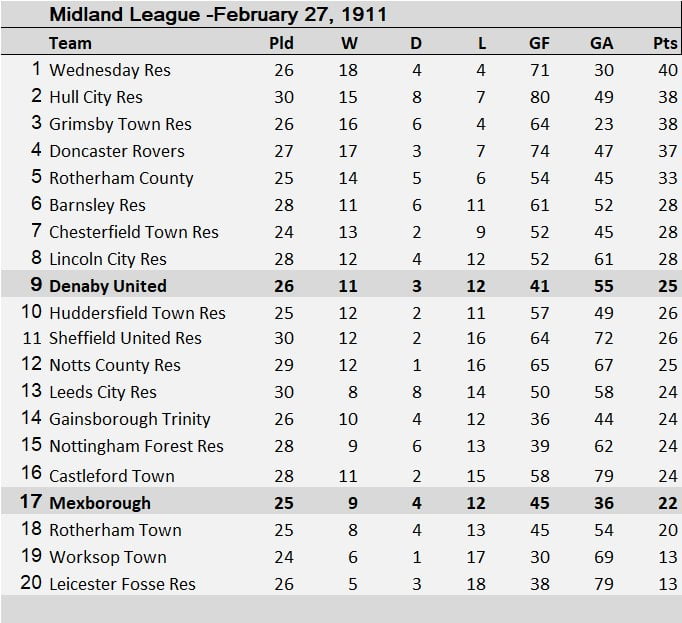Select the highlighted Mexborough team cell
Viewport: 682px width, 623px height.
click(100, 503)
